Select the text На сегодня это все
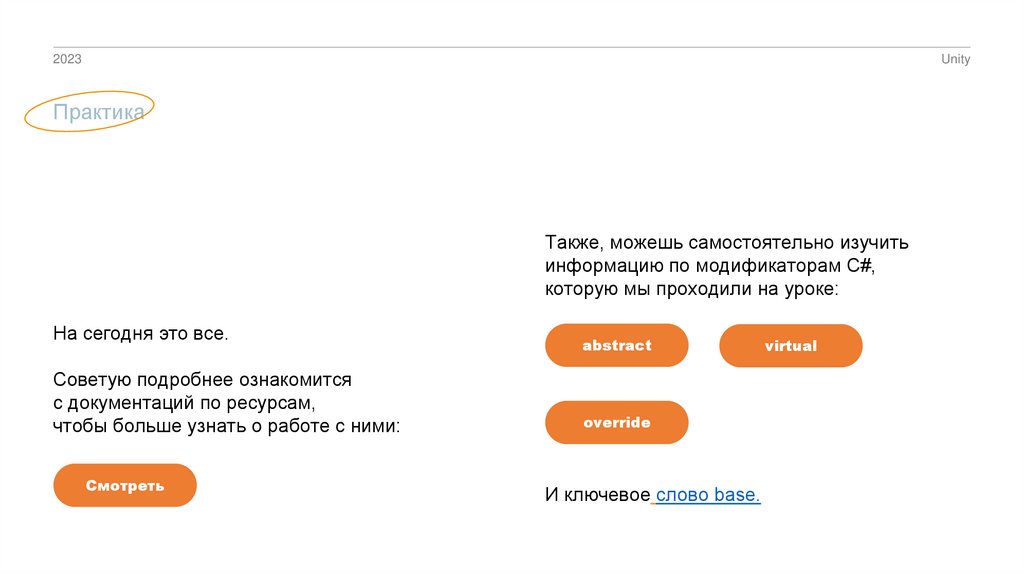 (x=141, y=333)
